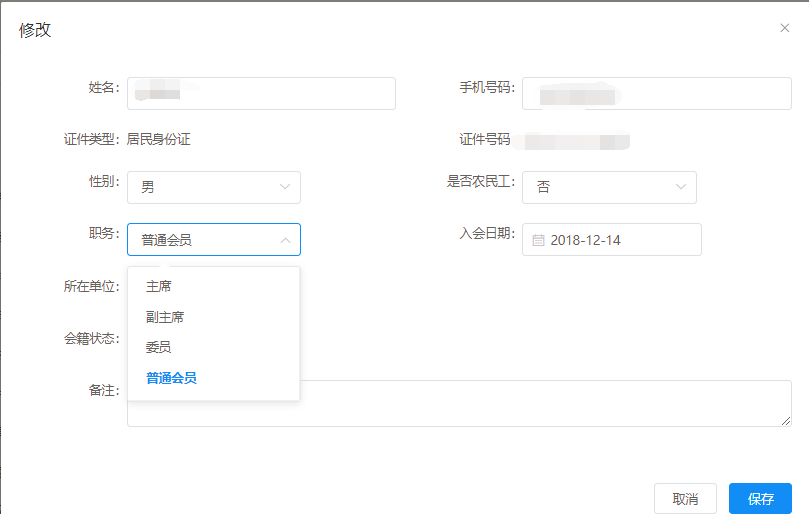Click the 会籍状态 label
This screenshot has width=809, height=514.
(91, 339)
